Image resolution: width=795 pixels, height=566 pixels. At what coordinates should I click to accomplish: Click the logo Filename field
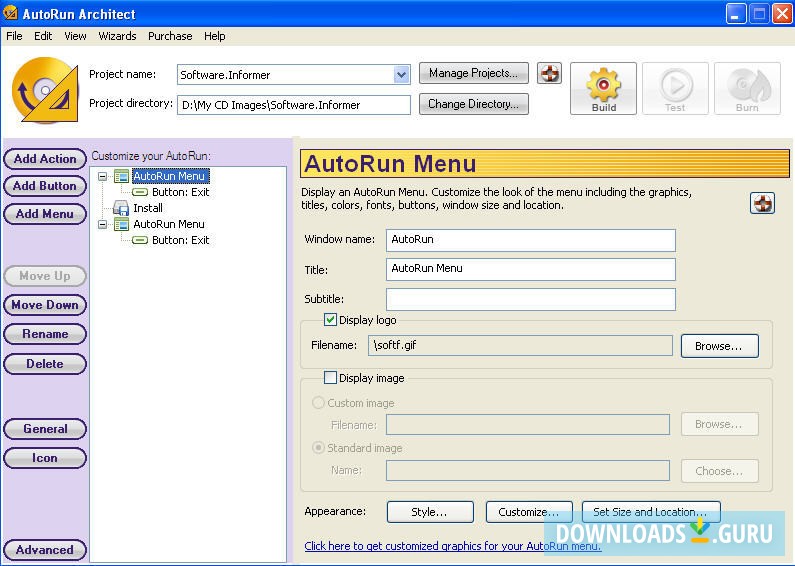[x=520, y=345]
